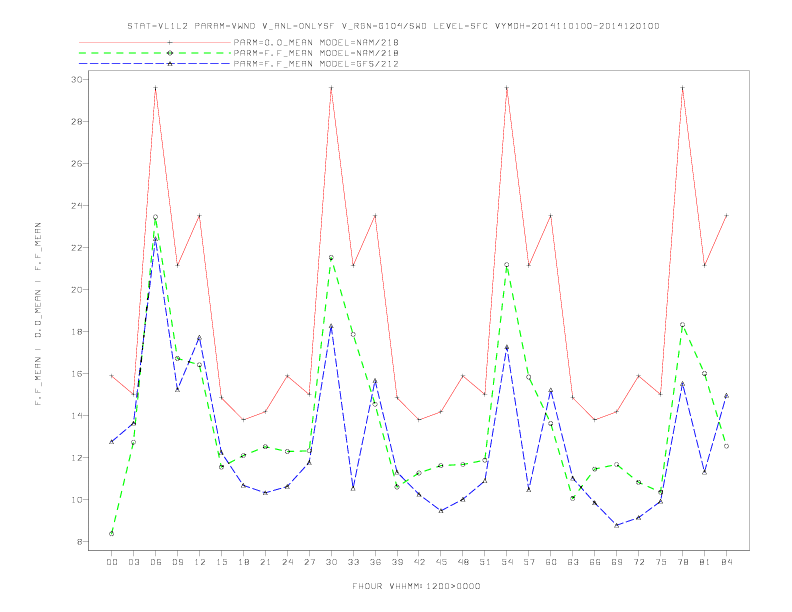Click the red line peak marker at hour 06
Image resolution: width=792 pixels, height=612 pixels.
coord(156,88)
